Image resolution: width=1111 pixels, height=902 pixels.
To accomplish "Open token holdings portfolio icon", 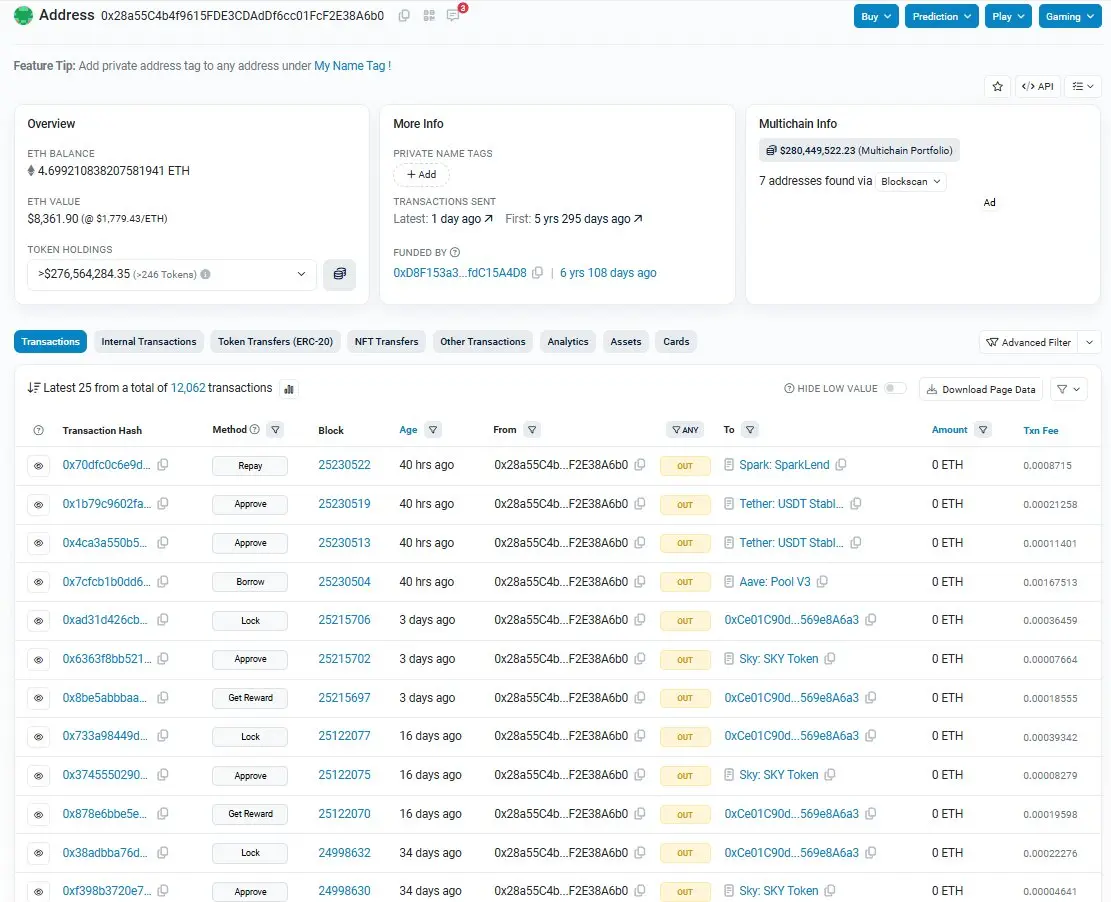I will (x=339, y=274).
